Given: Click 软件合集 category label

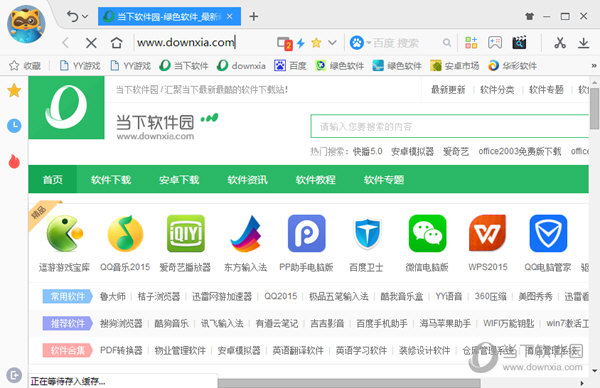Looking at the screenshot, I should click(67, 350).
